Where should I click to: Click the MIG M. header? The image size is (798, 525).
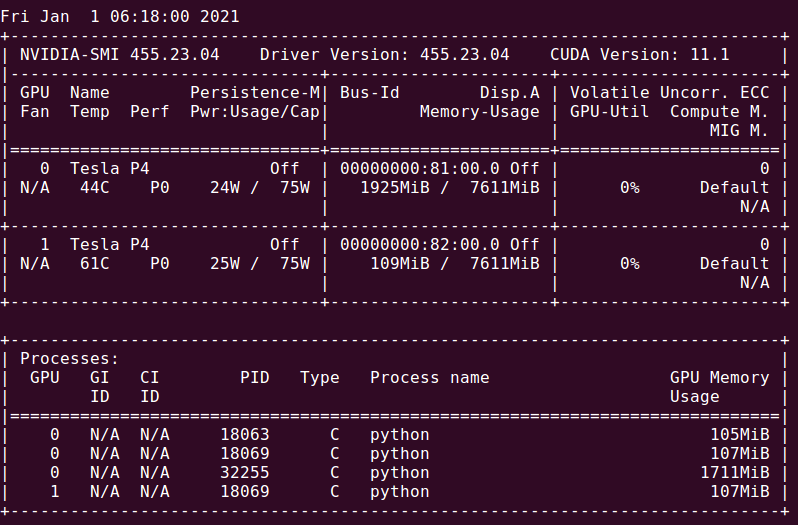pos(739,131)
